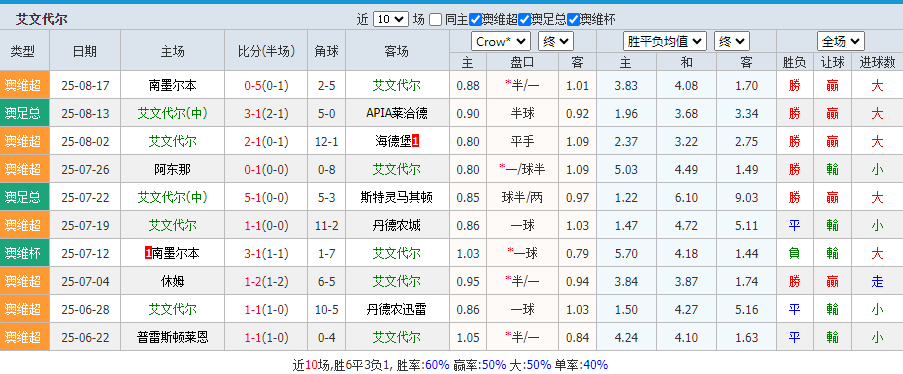Click the 澳维杯 type label on 25-07-12 row
This screenshot has height=374, width=903.
[x=23, y=253]
